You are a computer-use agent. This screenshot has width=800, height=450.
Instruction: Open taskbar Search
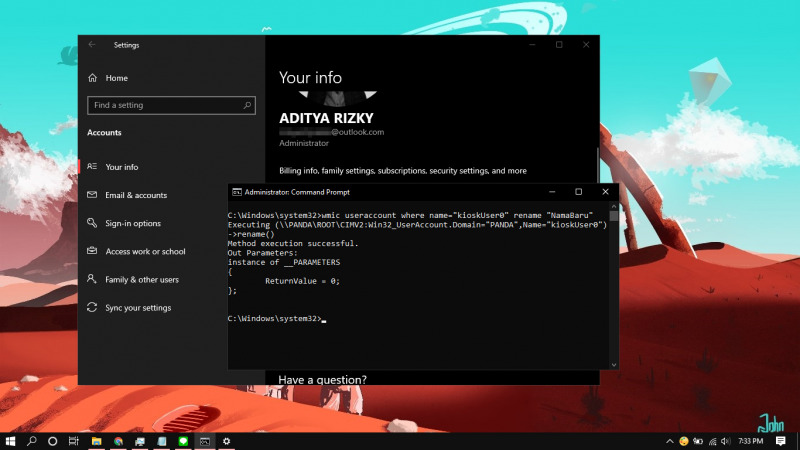coord(32,441)
